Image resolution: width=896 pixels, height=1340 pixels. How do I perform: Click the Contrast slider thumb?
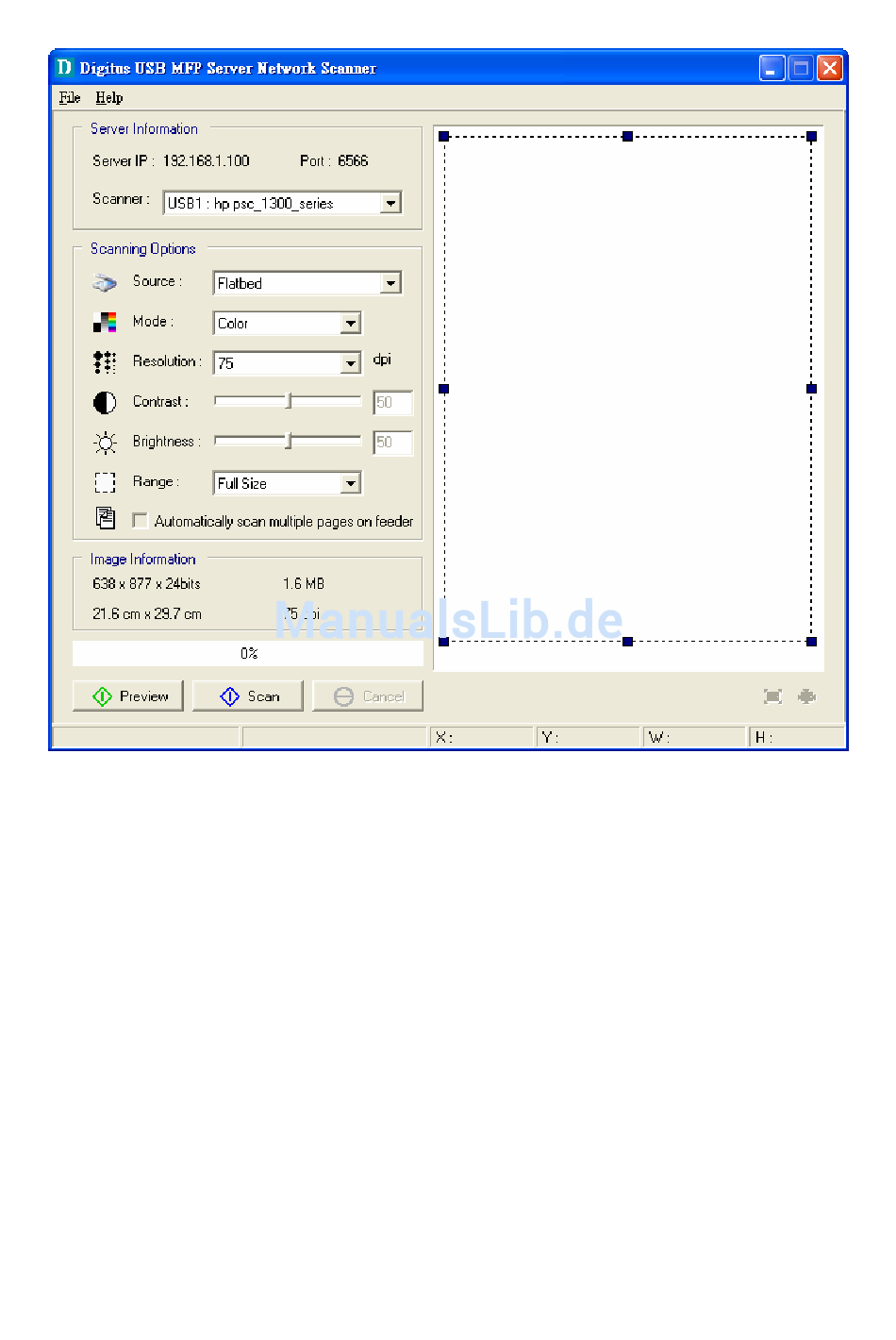(x=289, y=401)
